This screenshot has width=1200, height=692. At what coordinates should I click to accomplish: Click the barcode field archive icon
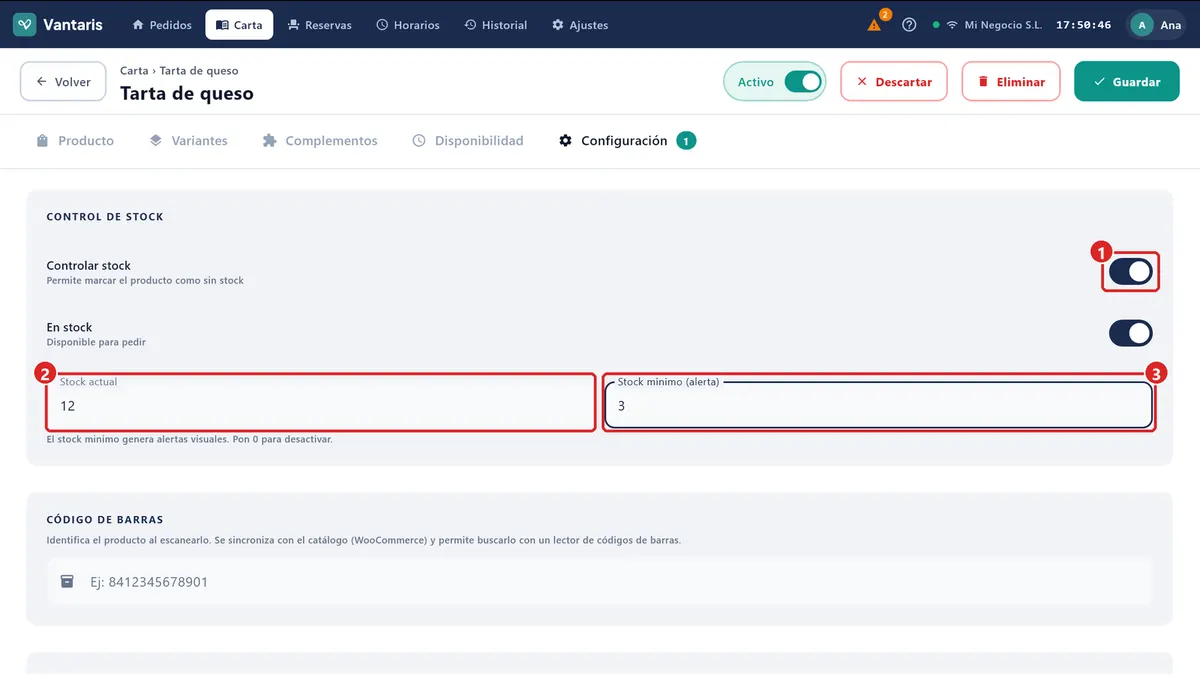click(x=67, y=581)
